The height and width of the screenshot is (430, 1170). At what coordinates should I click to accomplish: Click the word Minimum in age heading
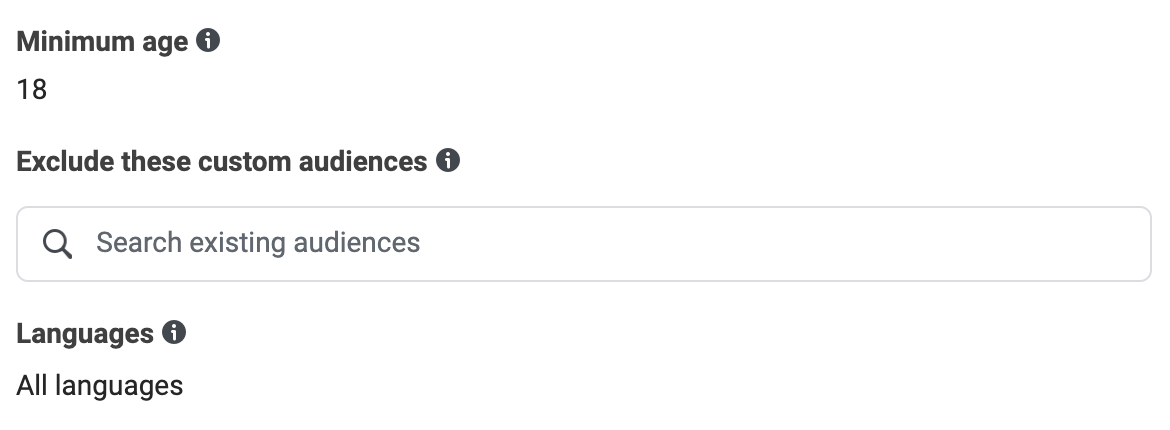(76, 41)
